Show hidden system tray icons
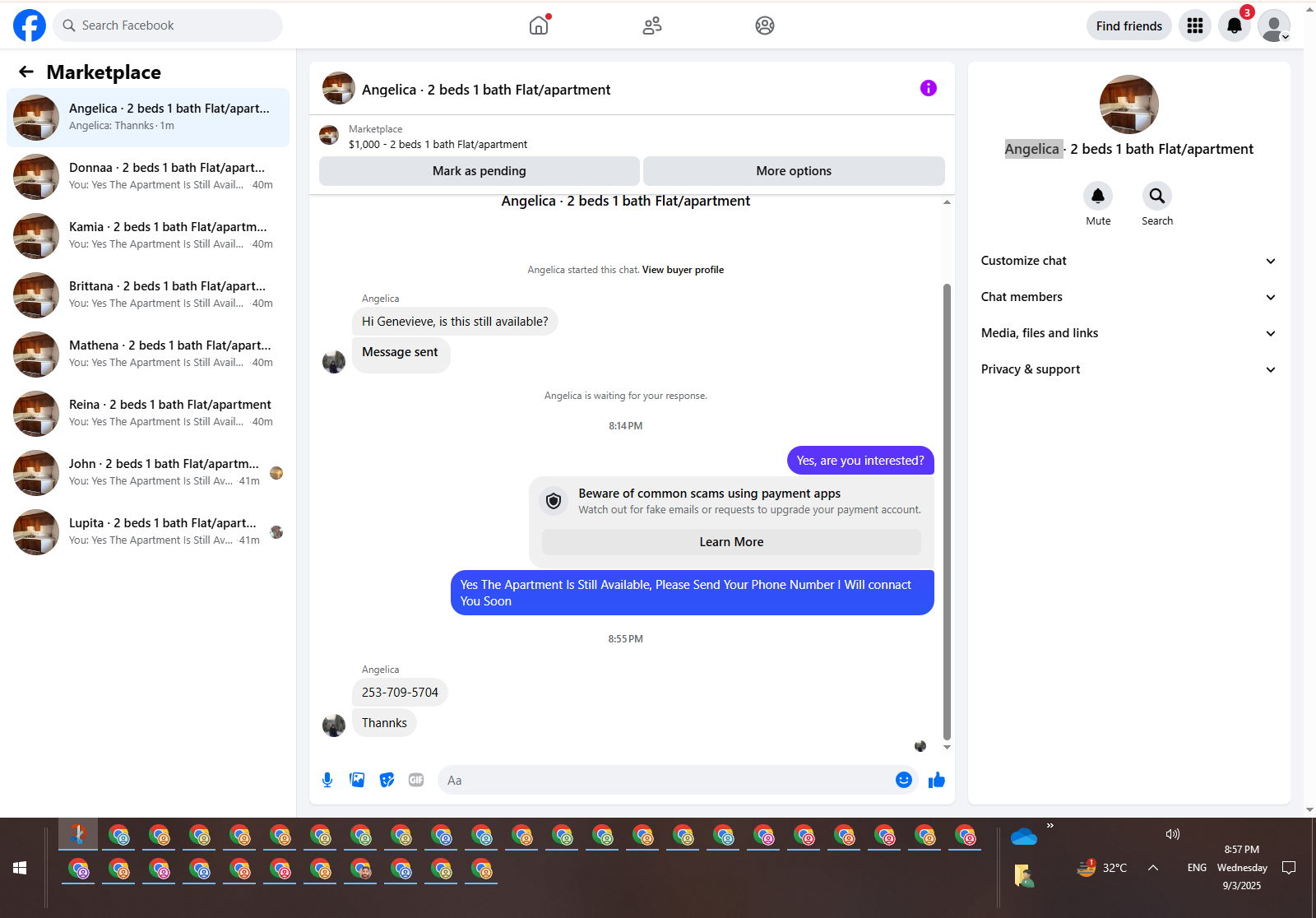This screenshot has width=1316, height=918. pyautogui.click(x=1153, y=868)
